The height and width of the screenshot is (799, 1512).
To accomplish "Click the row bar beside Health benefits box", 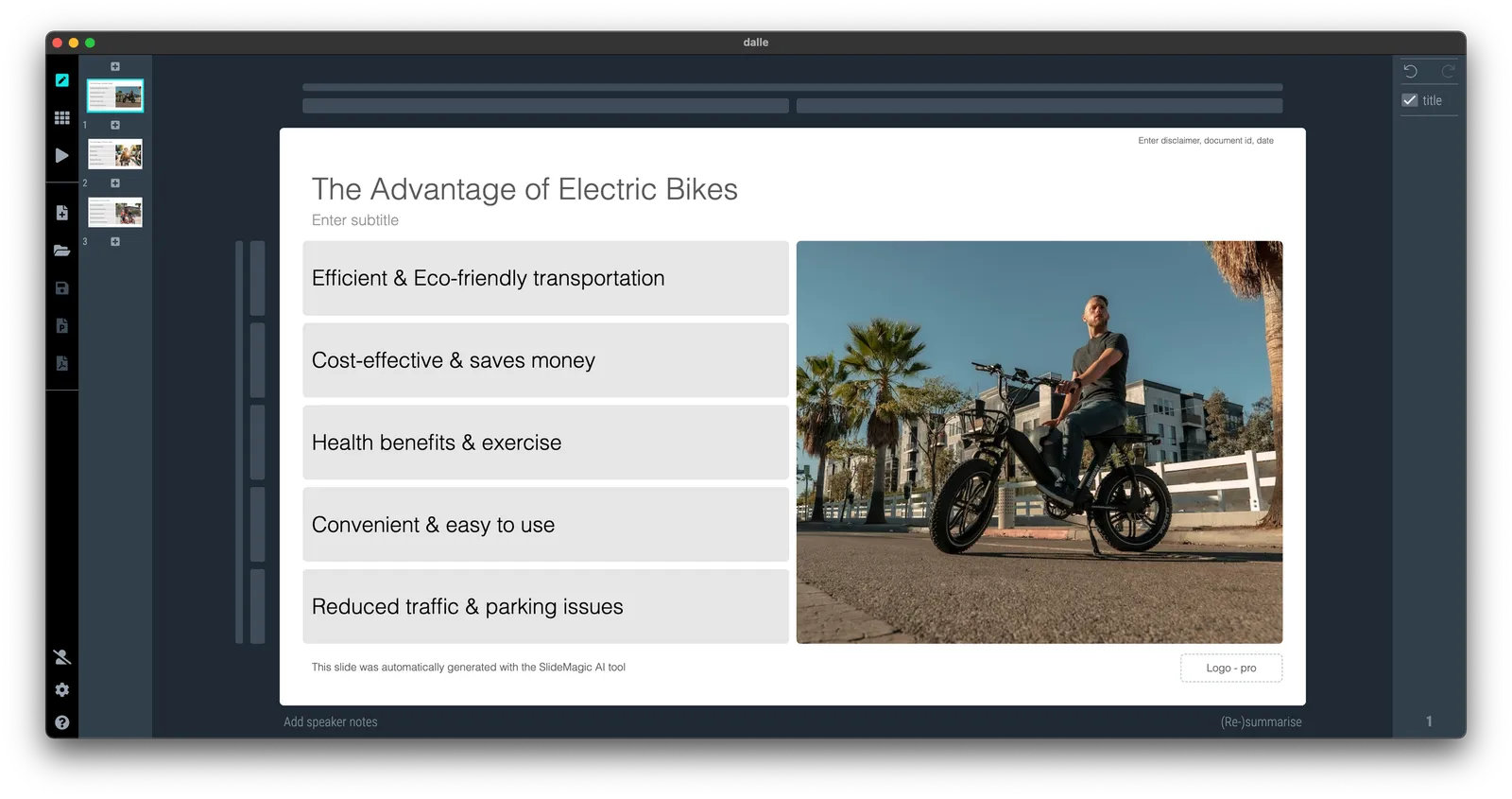I will (x=257, y=443).
